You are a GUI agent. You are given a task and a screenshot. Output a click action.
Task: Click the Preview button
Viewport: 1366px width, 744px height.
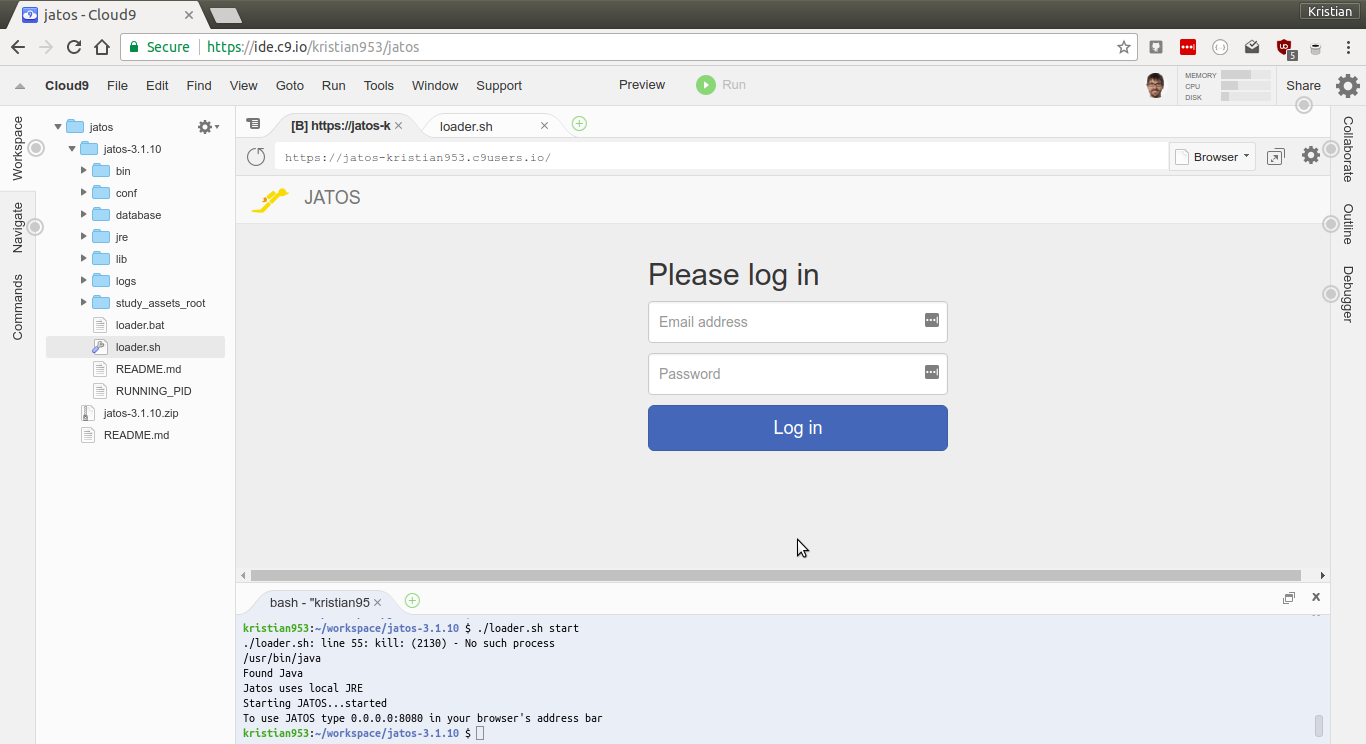coord(642,85)
